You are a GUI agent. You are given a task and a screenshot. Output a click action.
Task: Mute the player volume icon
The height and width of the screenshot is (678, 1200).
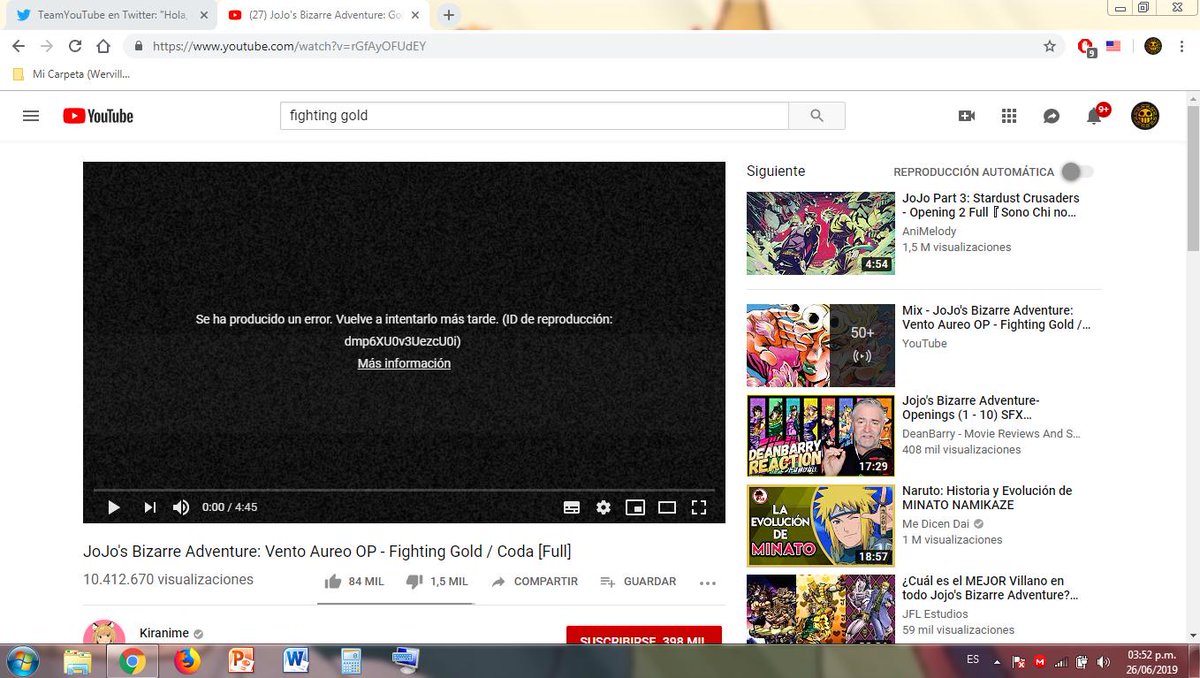tap(181, 507)
